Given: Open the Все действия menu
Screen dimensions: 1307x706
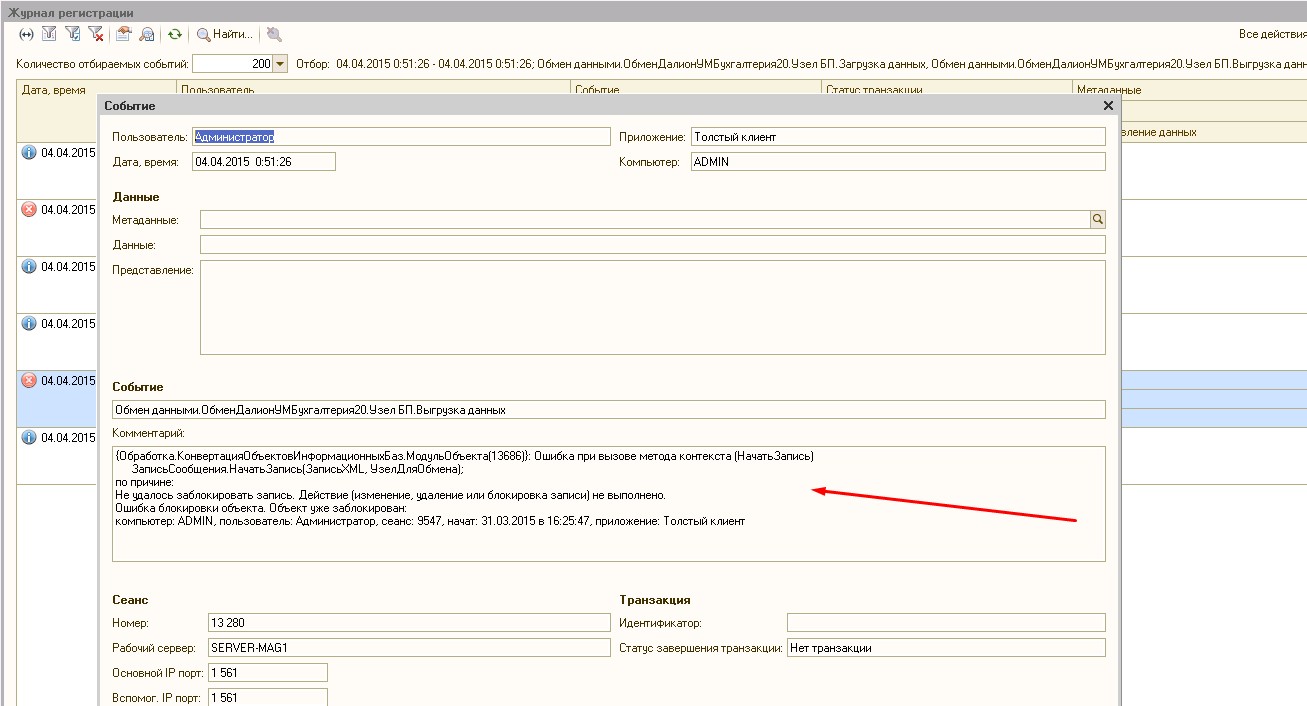Looking at the screenshot, I should coord(1270,34).
